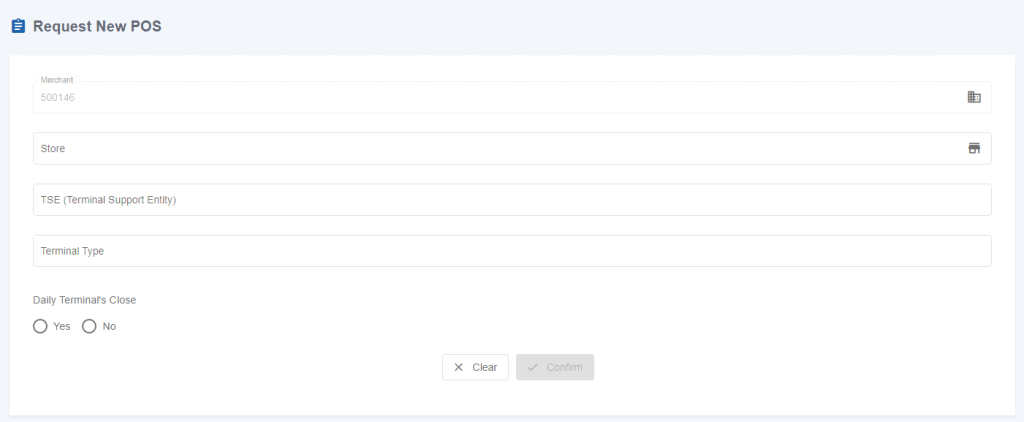Click the storefront icon in Store field
The image size is (1024, 422).
(x=974, y=148)
